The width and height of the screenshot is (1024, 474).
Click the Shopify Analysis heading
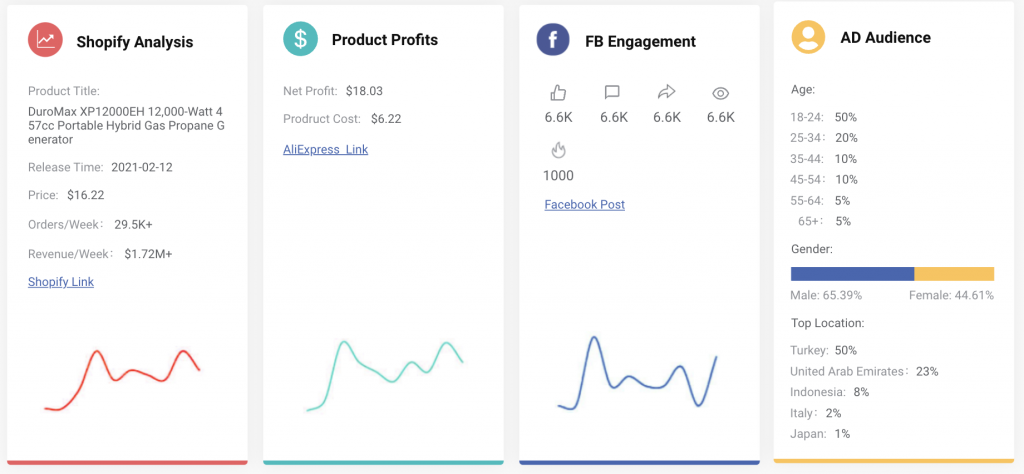pyautogui.click(x=135, y=42)
